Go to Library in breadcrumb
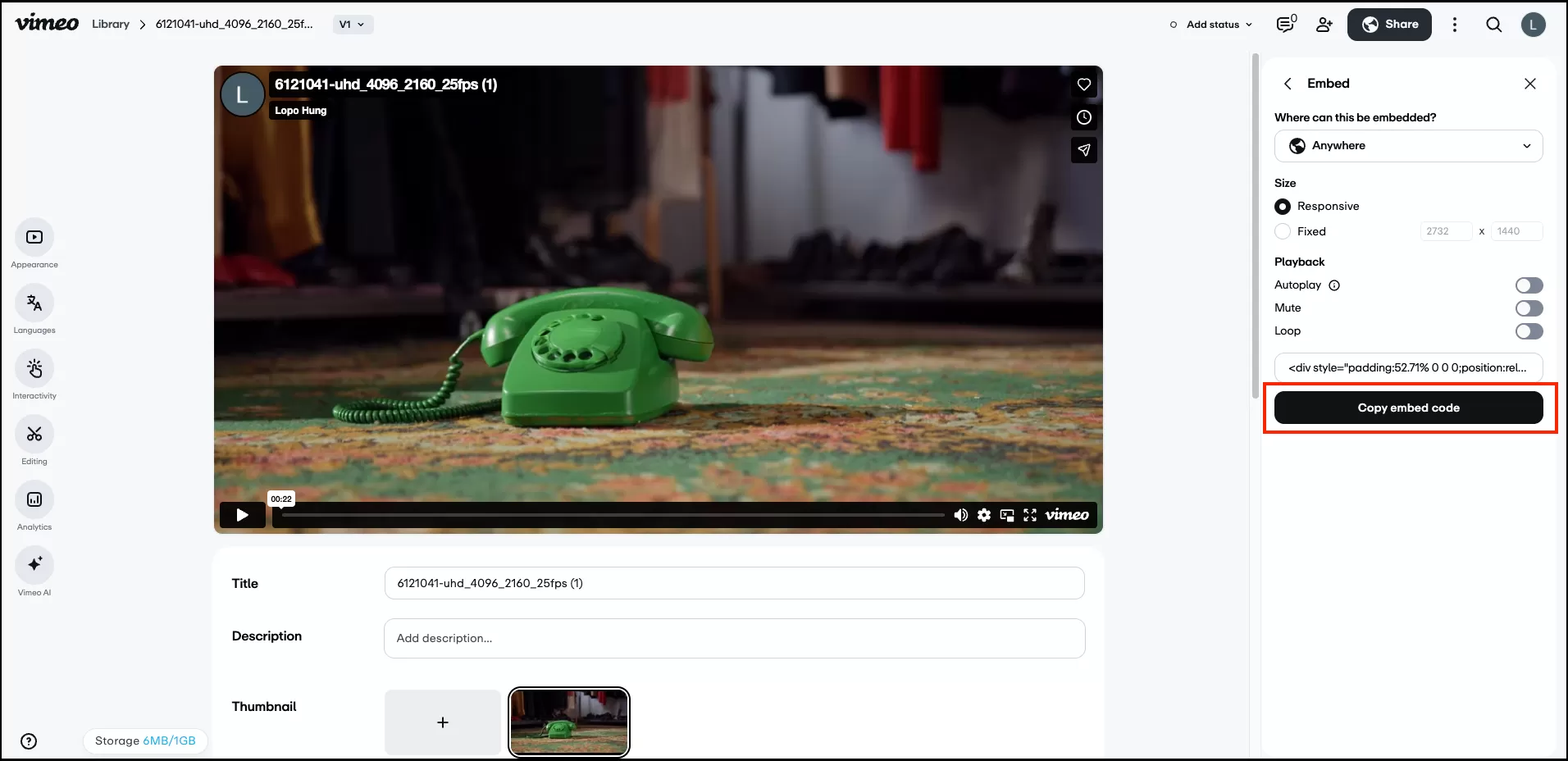This screenshot has height=761, width=1568. [111, 24]
